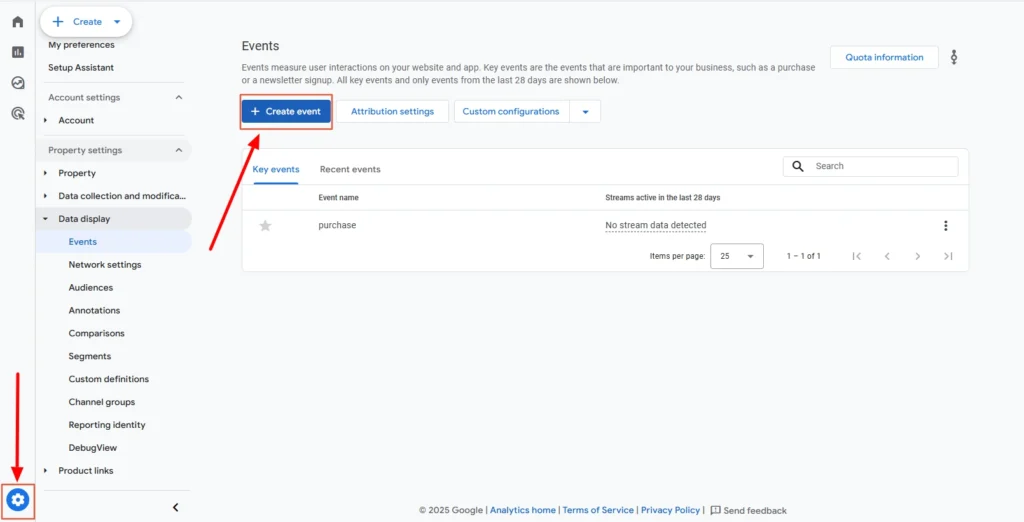
Task: Click the Create event button
Action: (x=286, y=112)
